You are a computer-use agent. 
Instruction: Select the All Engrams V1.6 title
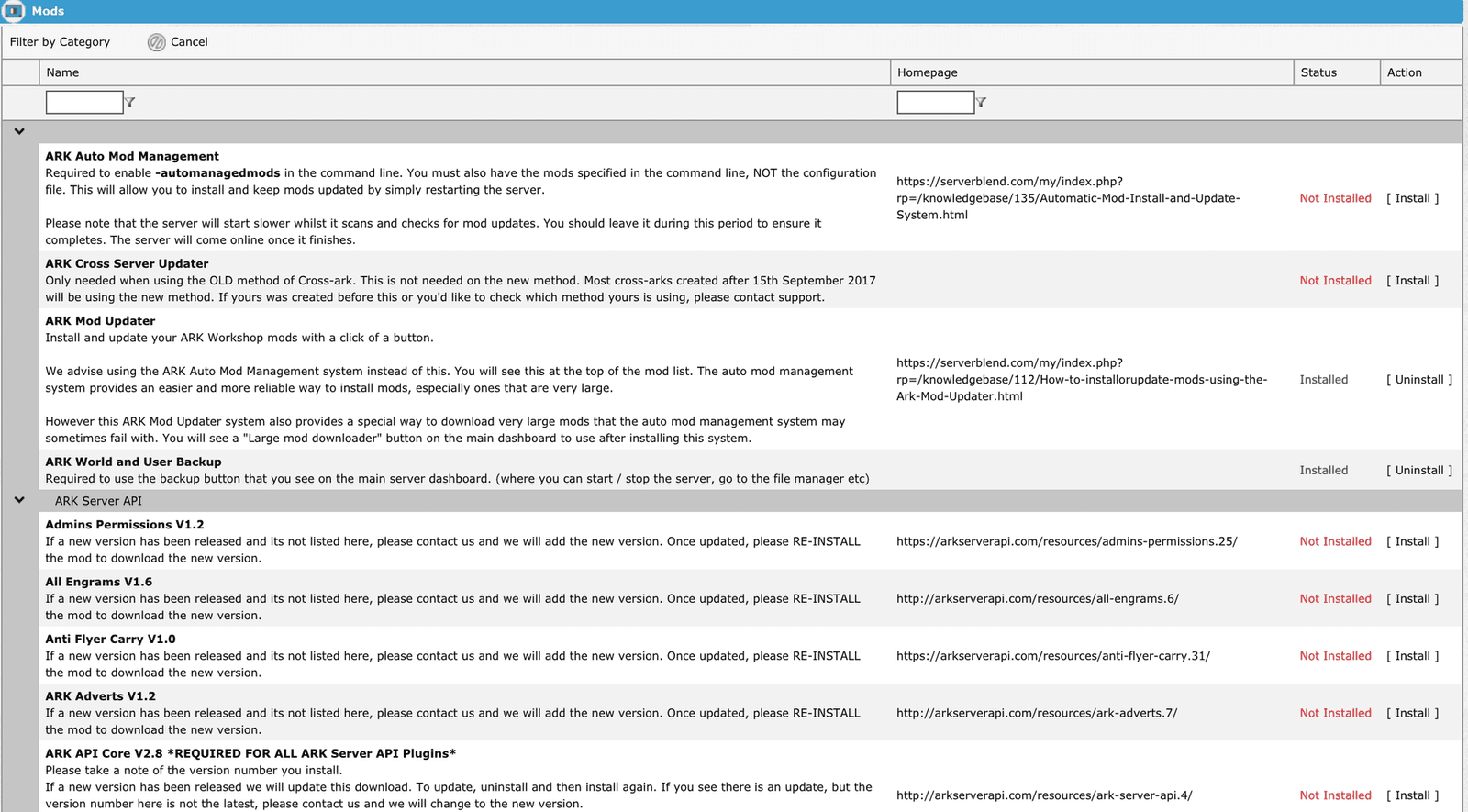tap(99, 582)
